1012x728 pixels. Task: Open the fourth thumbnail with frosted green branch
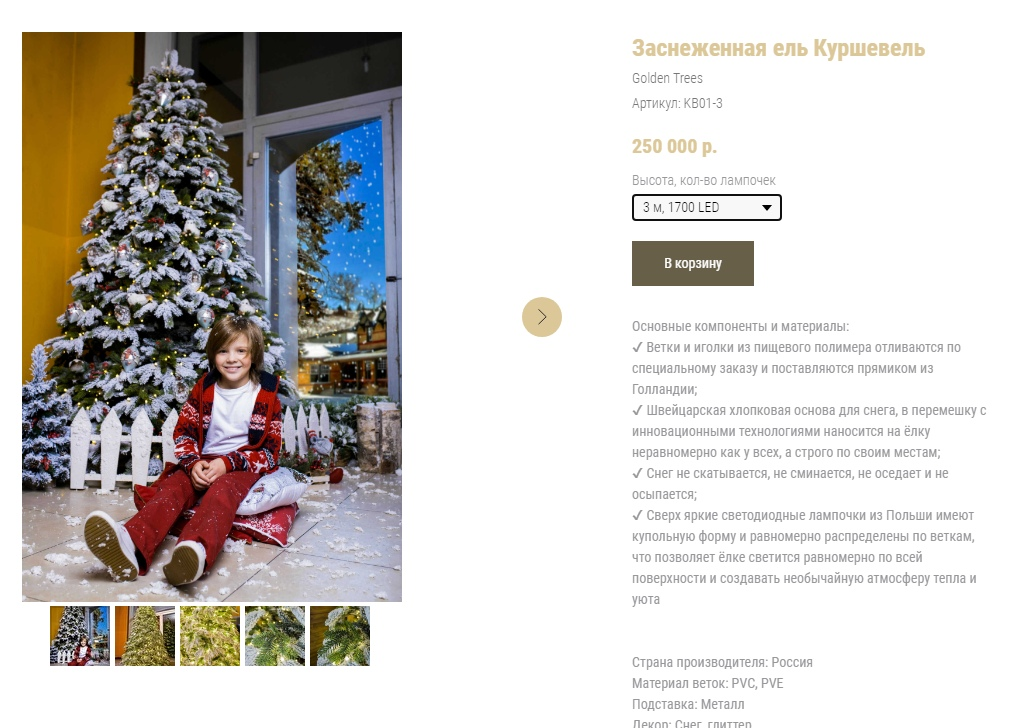pos(275,636)
